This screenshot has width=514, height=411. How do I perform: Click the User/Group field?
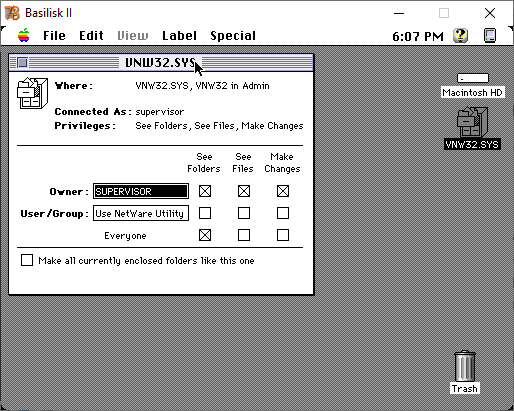click(141, 213)
